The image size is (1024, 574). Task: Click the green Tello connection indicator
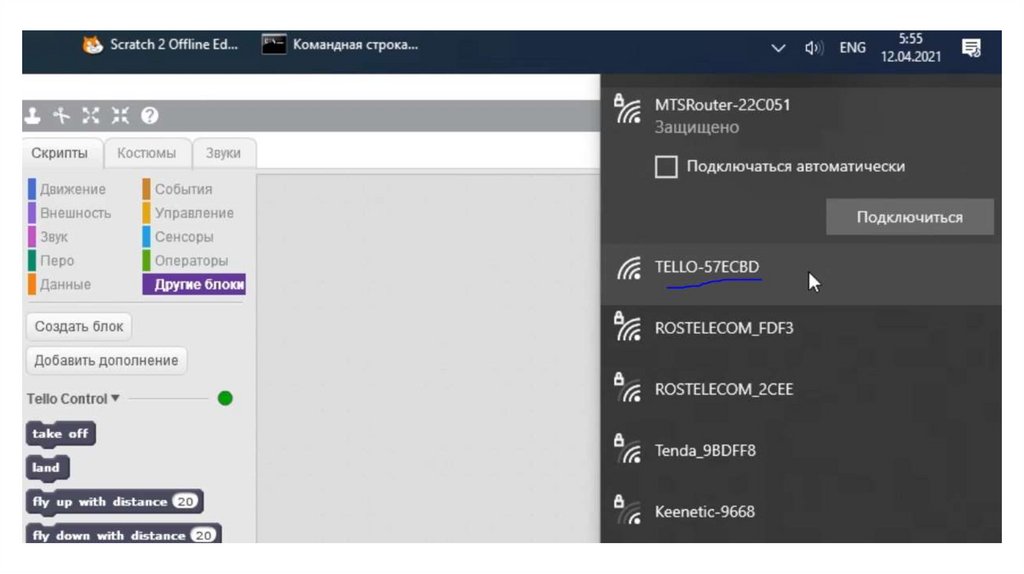(225, 398)
